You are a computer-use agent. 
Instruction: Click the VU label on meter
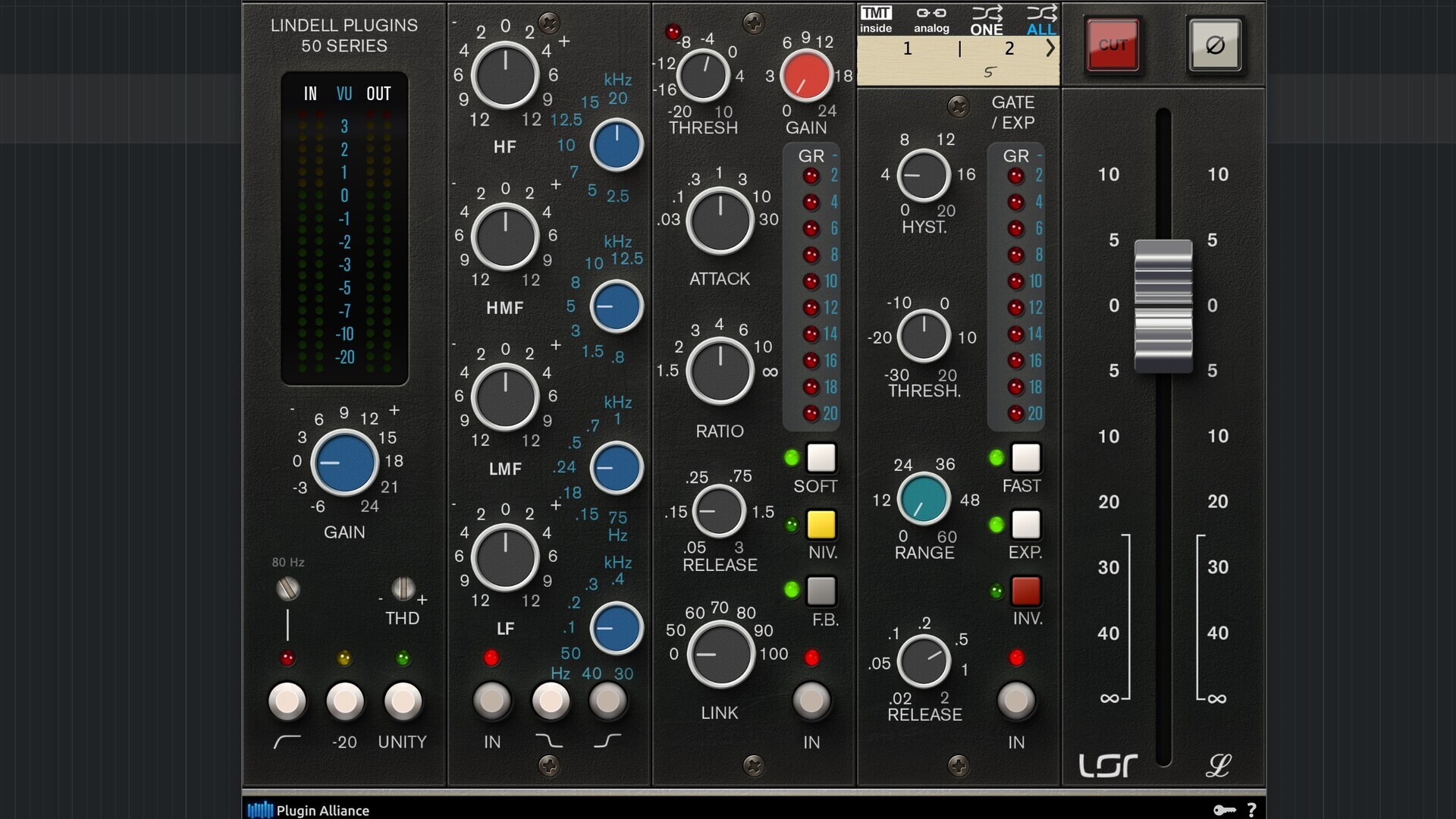344,93
